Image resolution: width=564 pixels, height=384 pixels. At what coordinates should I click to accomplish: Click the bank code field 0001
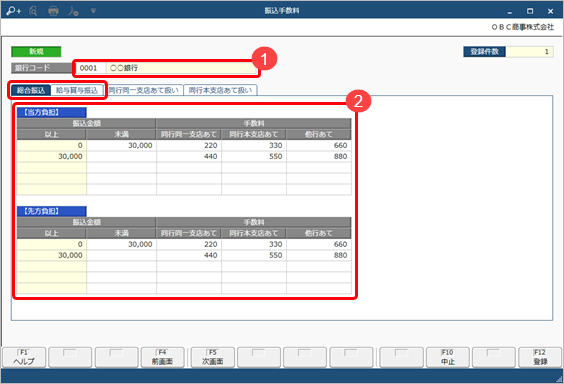point(91,68)
